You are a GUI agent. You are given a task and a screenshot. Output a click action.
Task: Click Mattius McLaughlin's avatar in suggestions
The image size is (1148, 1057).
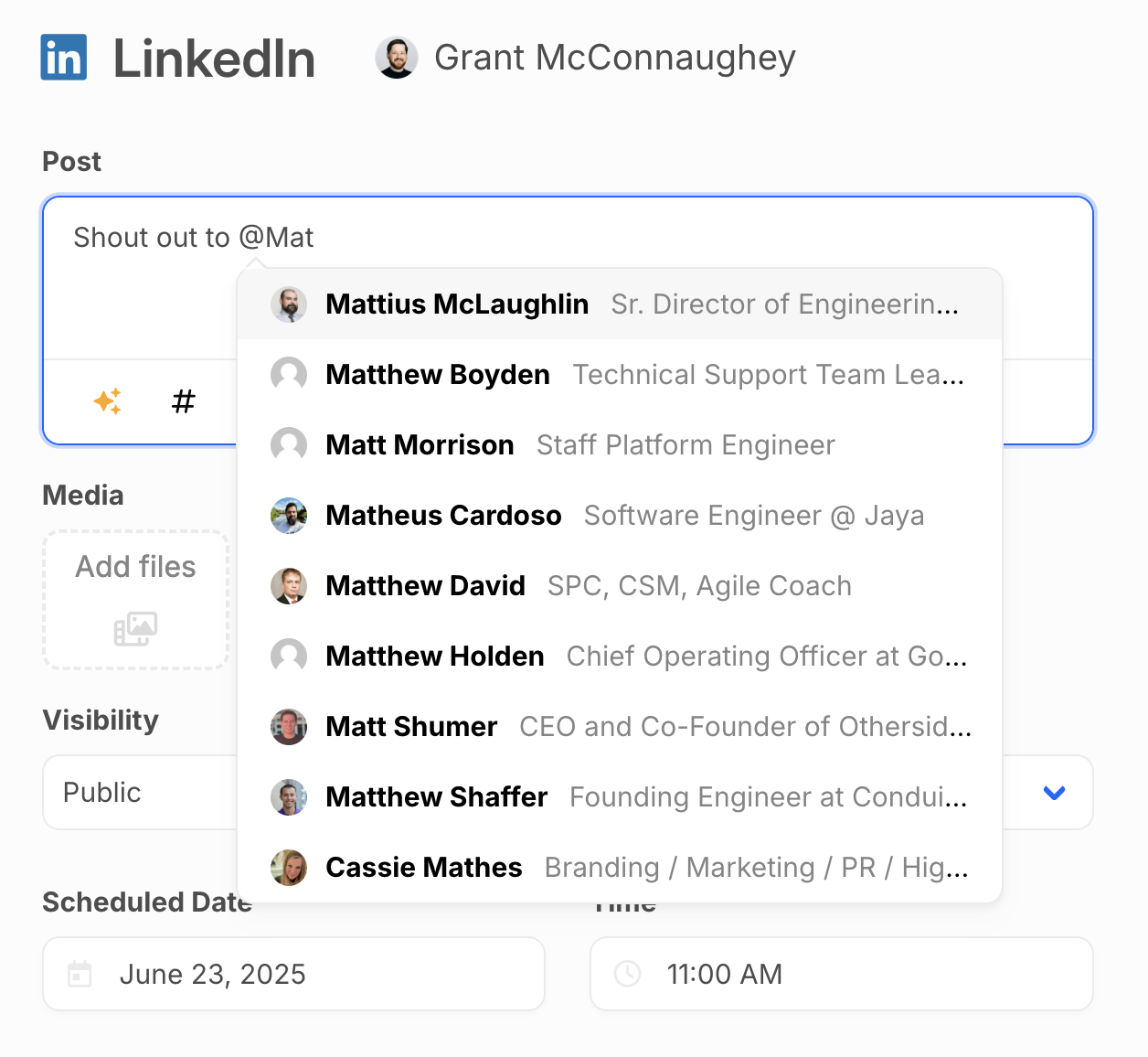click(x=289, y=304)
